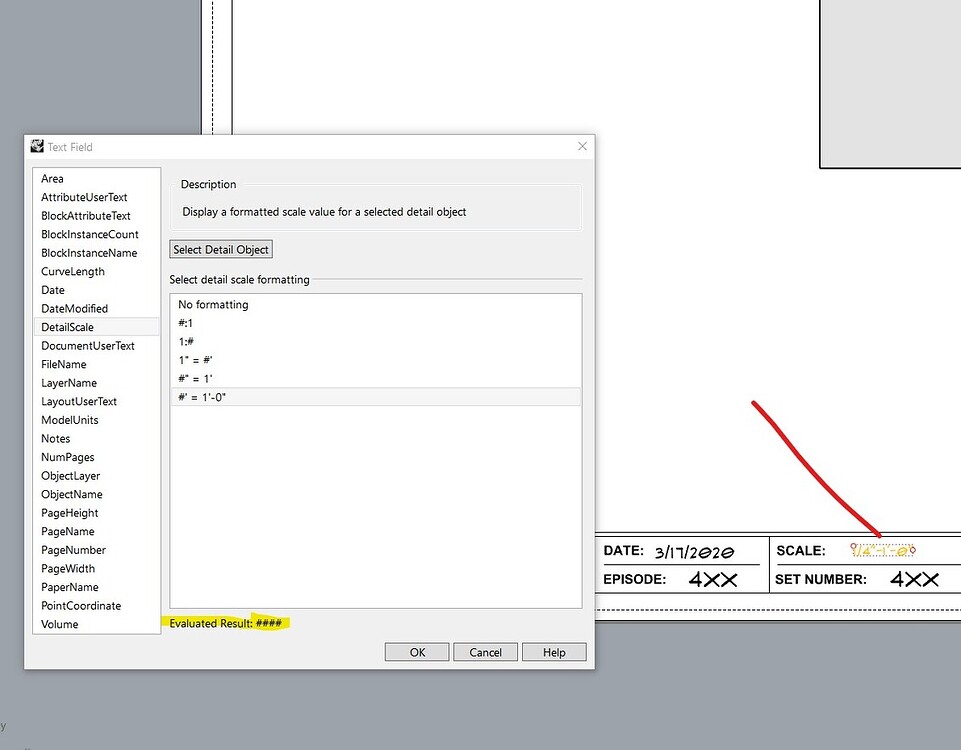The width and height of the screenshot is (961, 750).
Task: Click the Rhino icon in the dialog title bar
Action: point(36,146)
